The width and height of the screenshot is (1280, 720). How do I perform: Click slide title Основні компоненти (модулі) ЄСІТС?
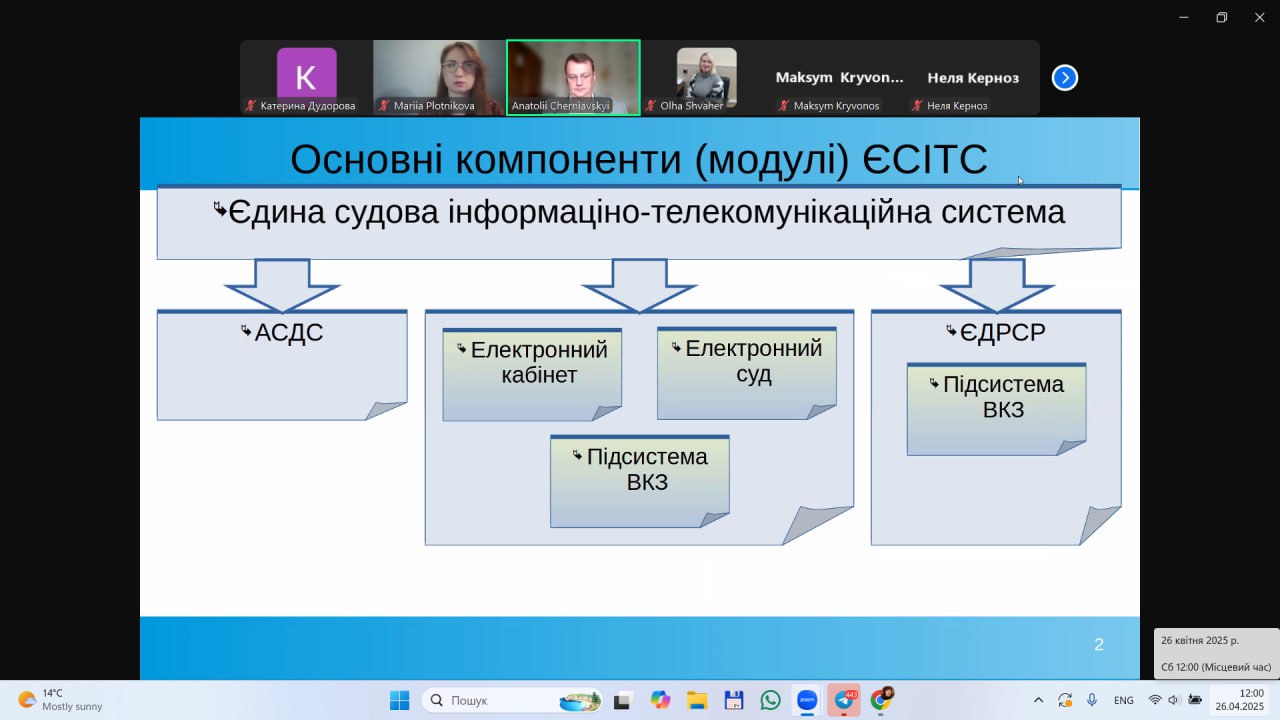(x=638, y=160)
